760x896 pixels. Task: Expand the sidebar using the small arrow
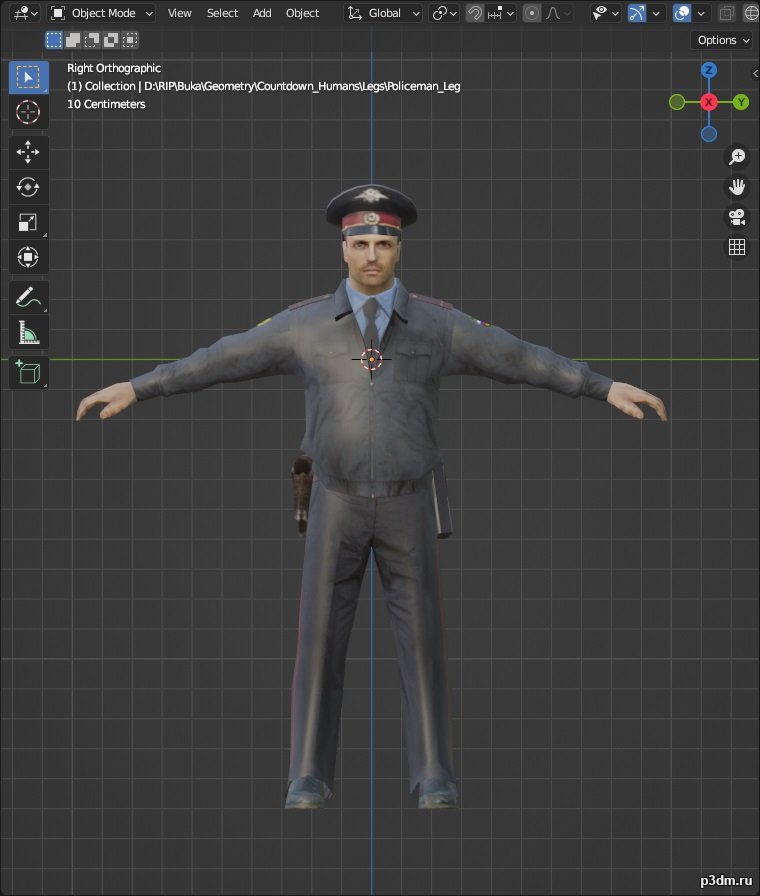pos(755,73)
